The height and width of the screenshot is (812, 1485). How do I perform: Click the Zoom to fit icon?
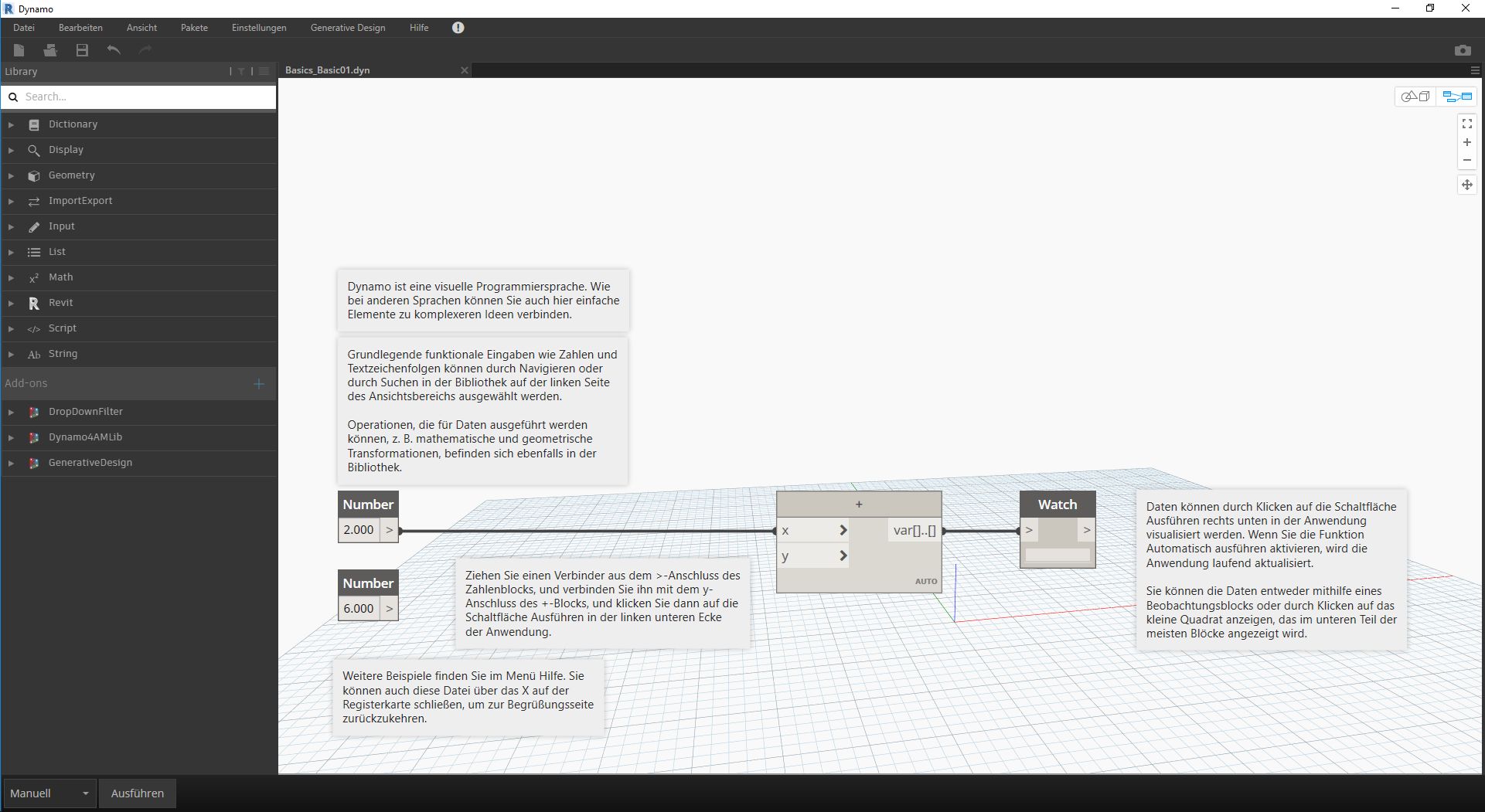click(1467, 124)
